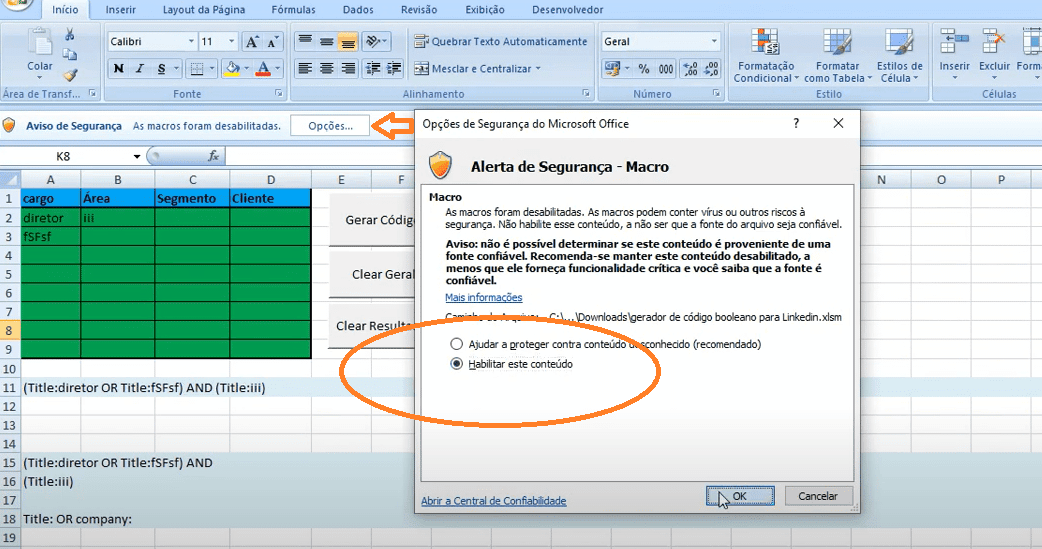Open 'Abrir a Central de Confiabilidade' link
This screenshot has width=1042, height=549.
(x=494, y=500)
